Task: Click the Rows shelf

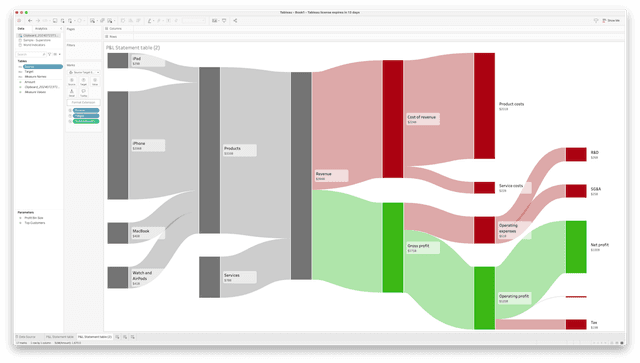Action: [363, 36]
